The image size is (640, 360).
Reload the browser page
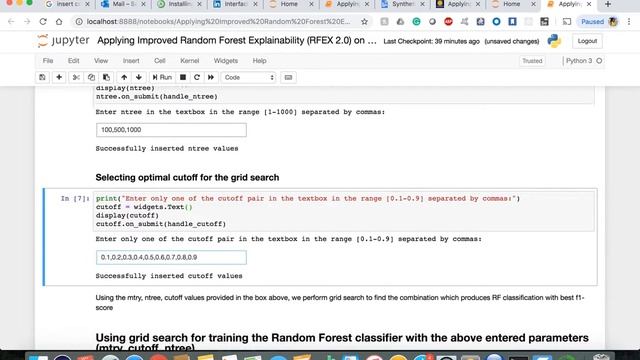click(43, 22)
